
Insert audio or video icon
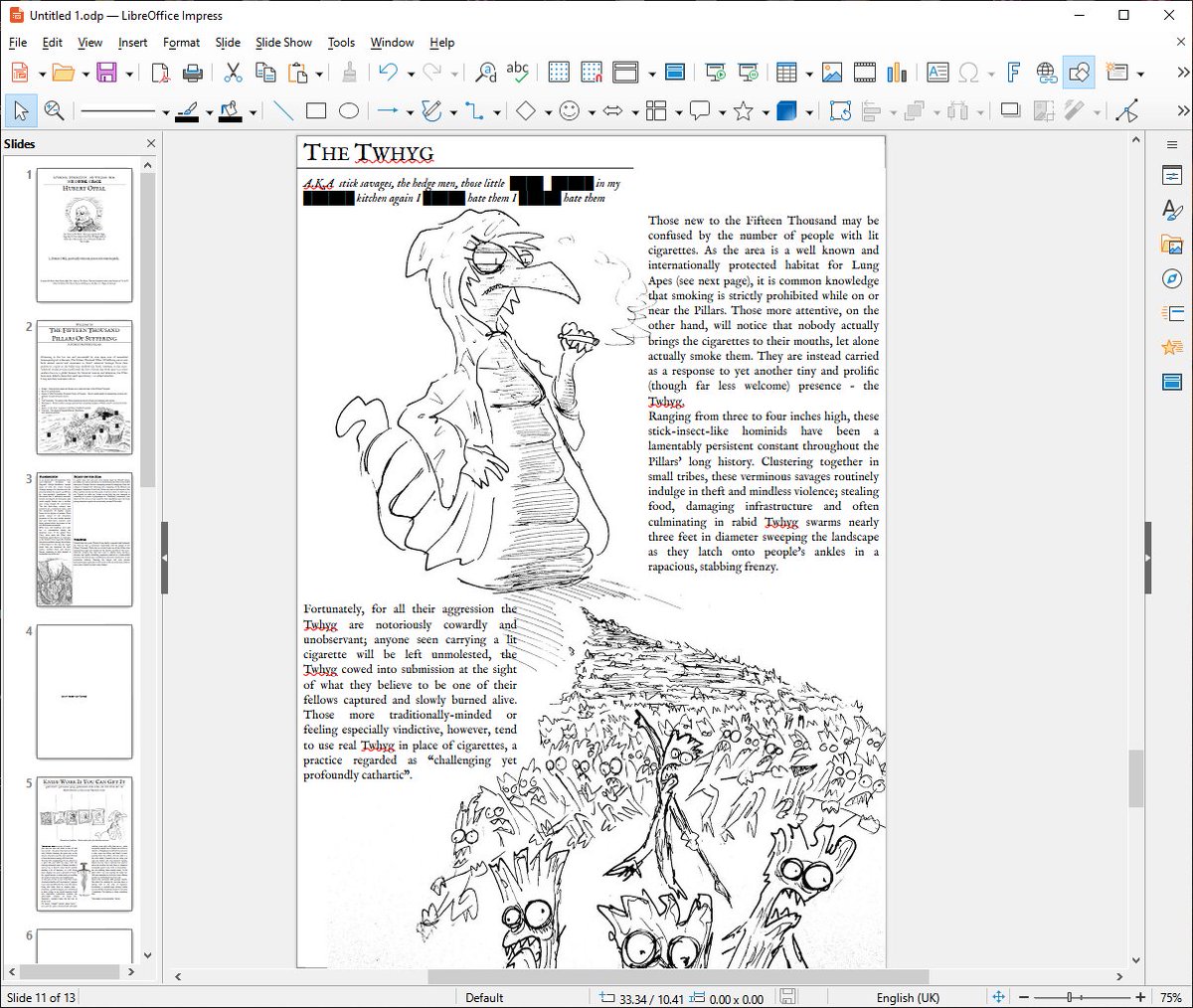tap(865, 73)
